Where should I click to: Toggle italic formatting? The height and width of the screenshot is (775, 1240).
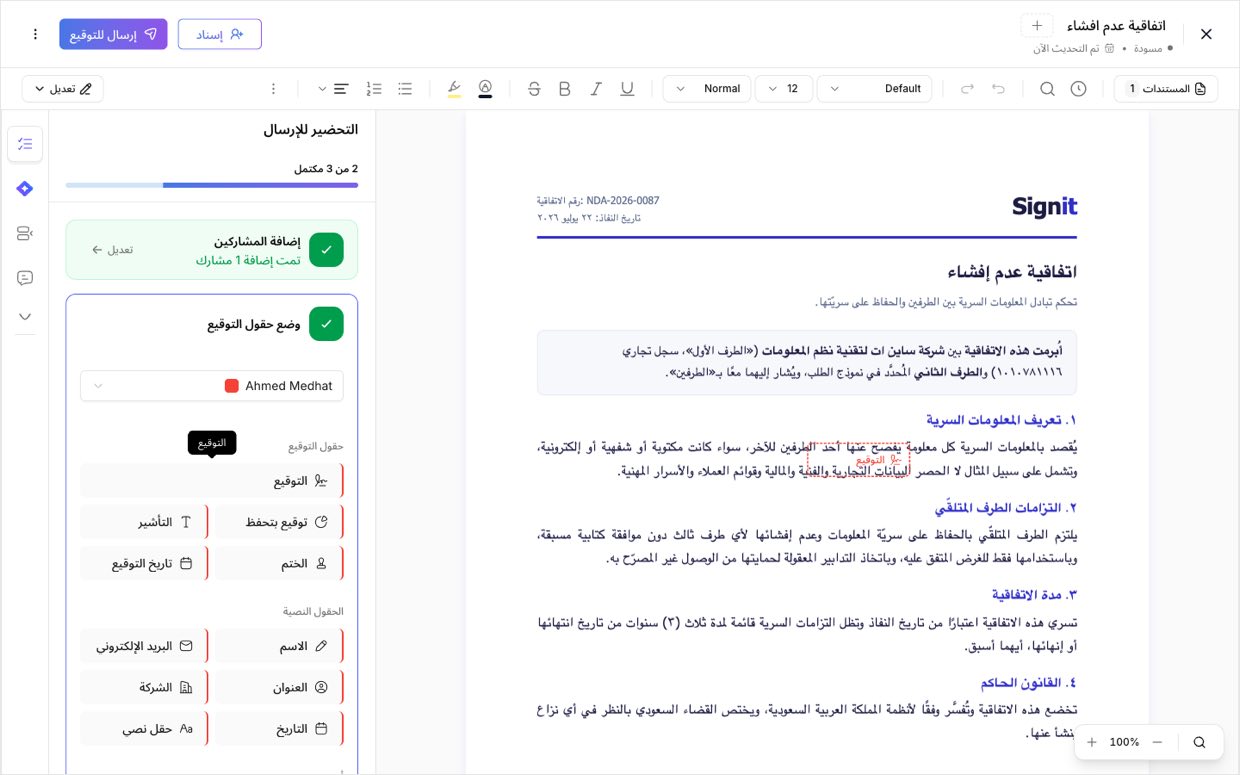point(596,88)
